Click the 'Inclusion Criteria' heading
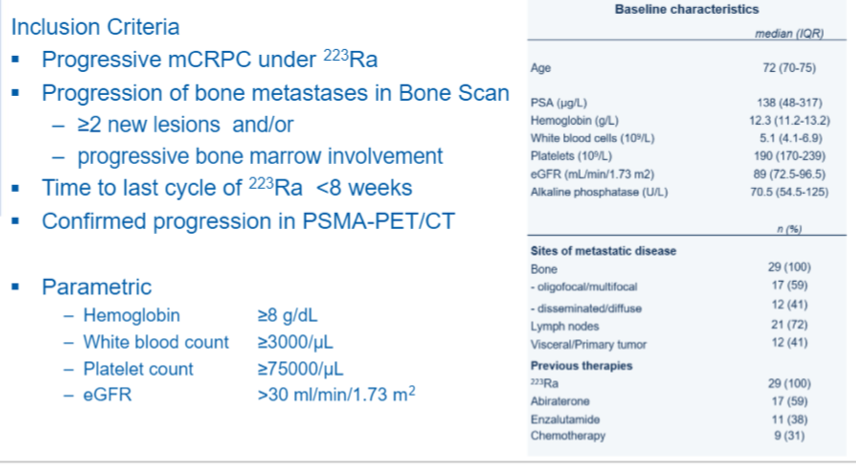856x470 pixels. 95,27
